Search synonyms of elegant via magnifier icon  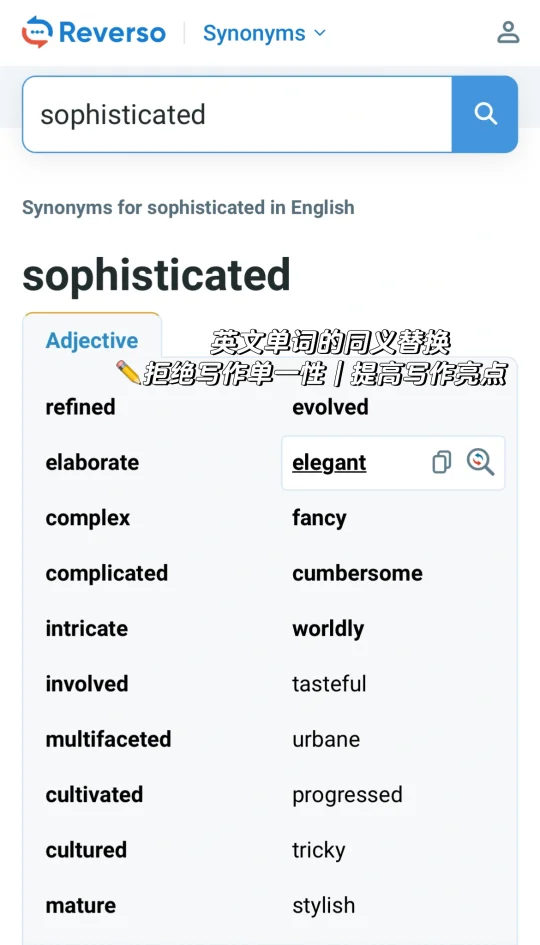tap(480, 462)
